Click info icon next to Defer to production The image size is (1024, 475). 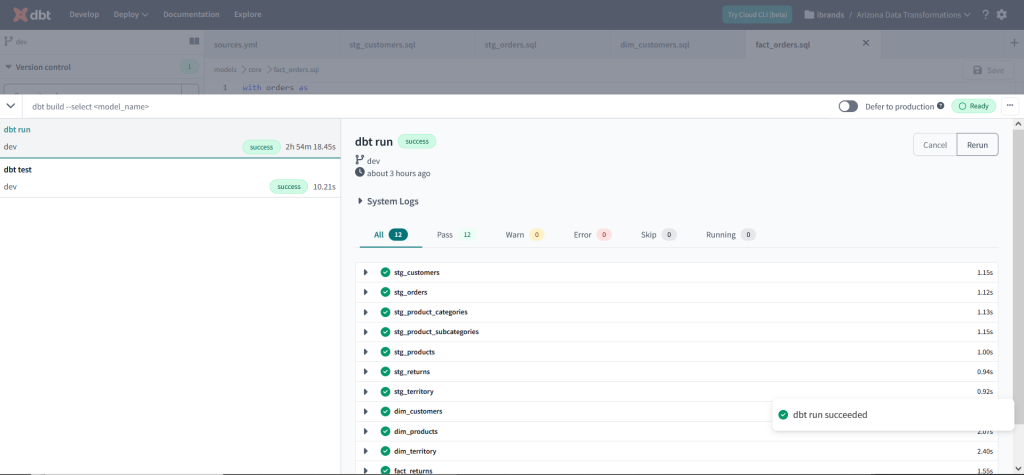[x=941, y=105]
